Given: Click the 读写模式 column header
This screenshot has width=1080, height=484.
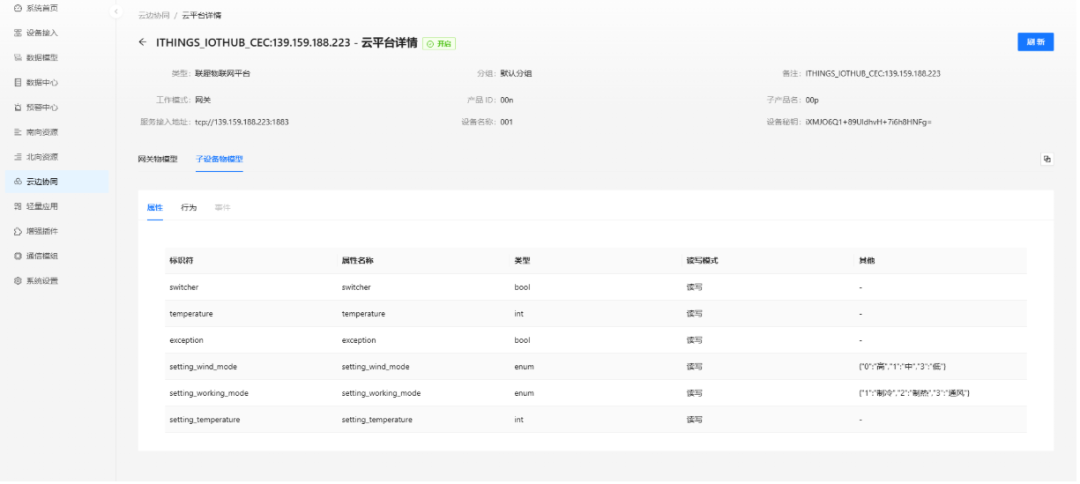Looking at the screenshot, I should coord(703,261).
